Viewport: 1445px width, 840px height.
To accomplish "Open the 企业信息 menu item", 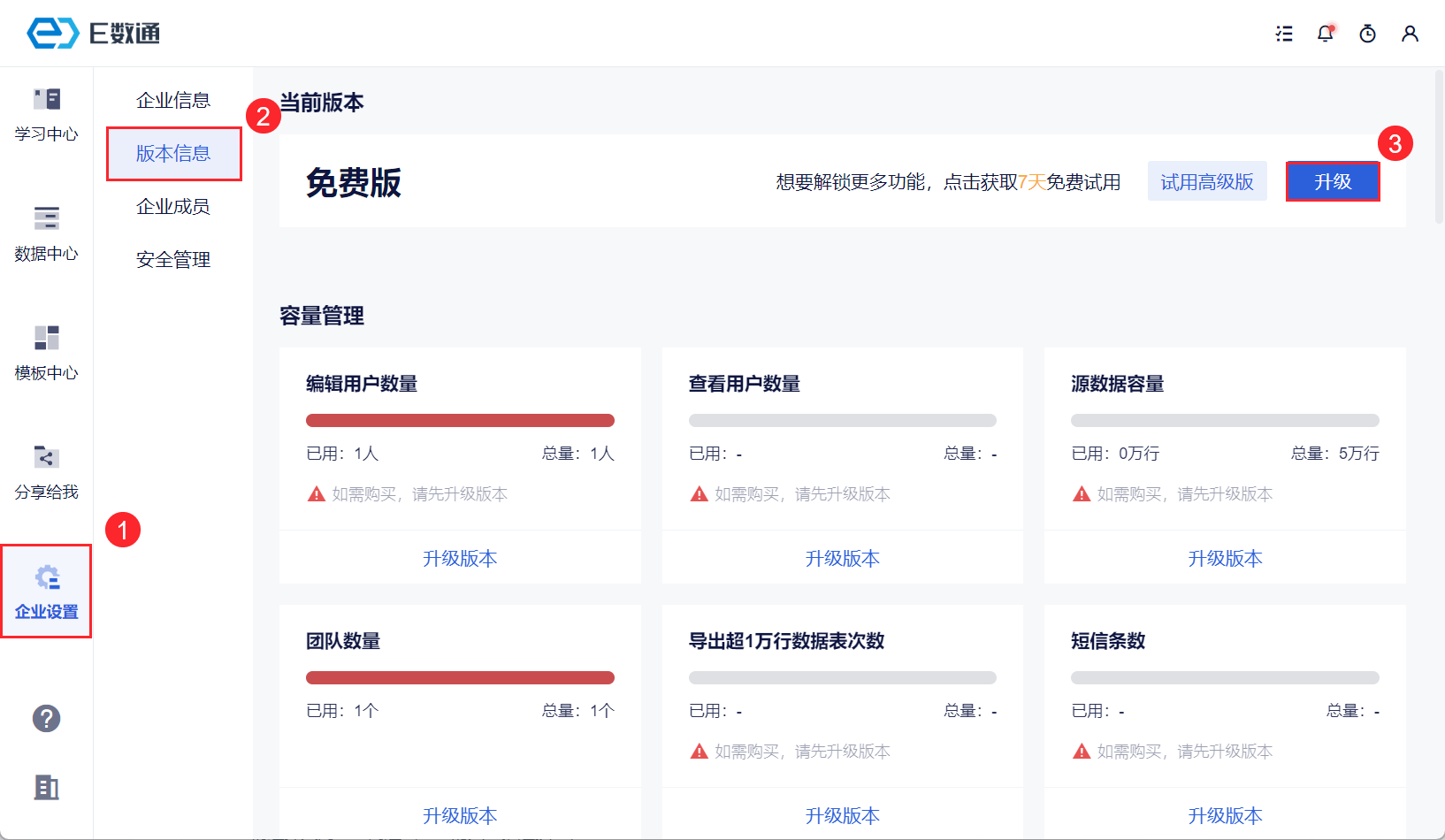I will [x=173, y=101].
